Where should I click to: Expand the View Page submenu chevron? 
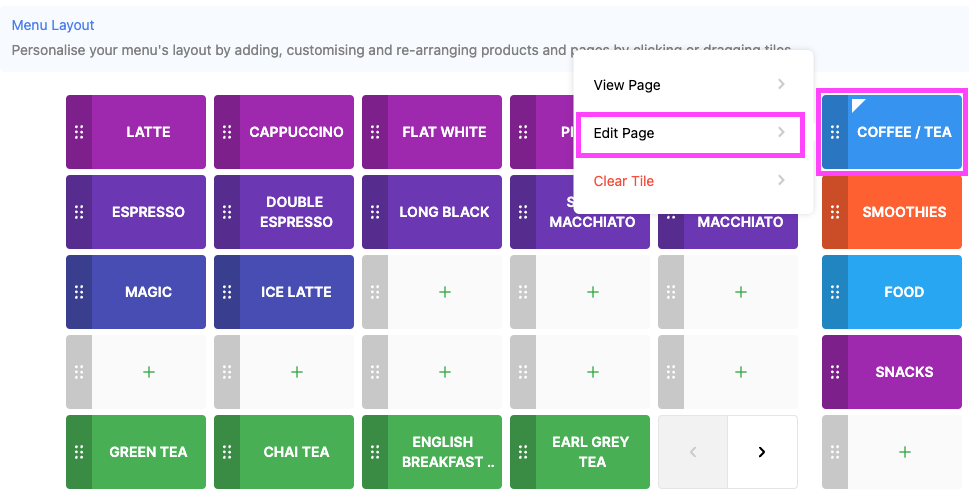pyautogui.click(x=781, y=85)
